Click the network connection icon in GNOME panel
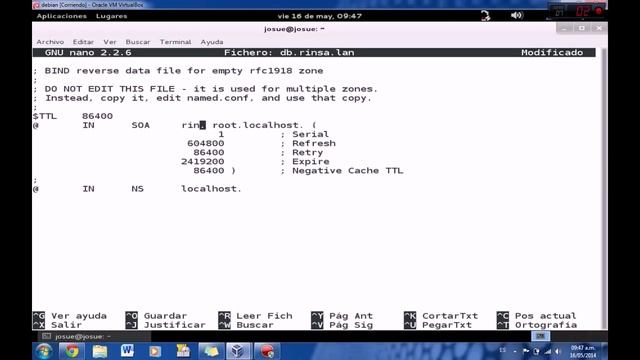640x360 pixels. coord(485,16)
